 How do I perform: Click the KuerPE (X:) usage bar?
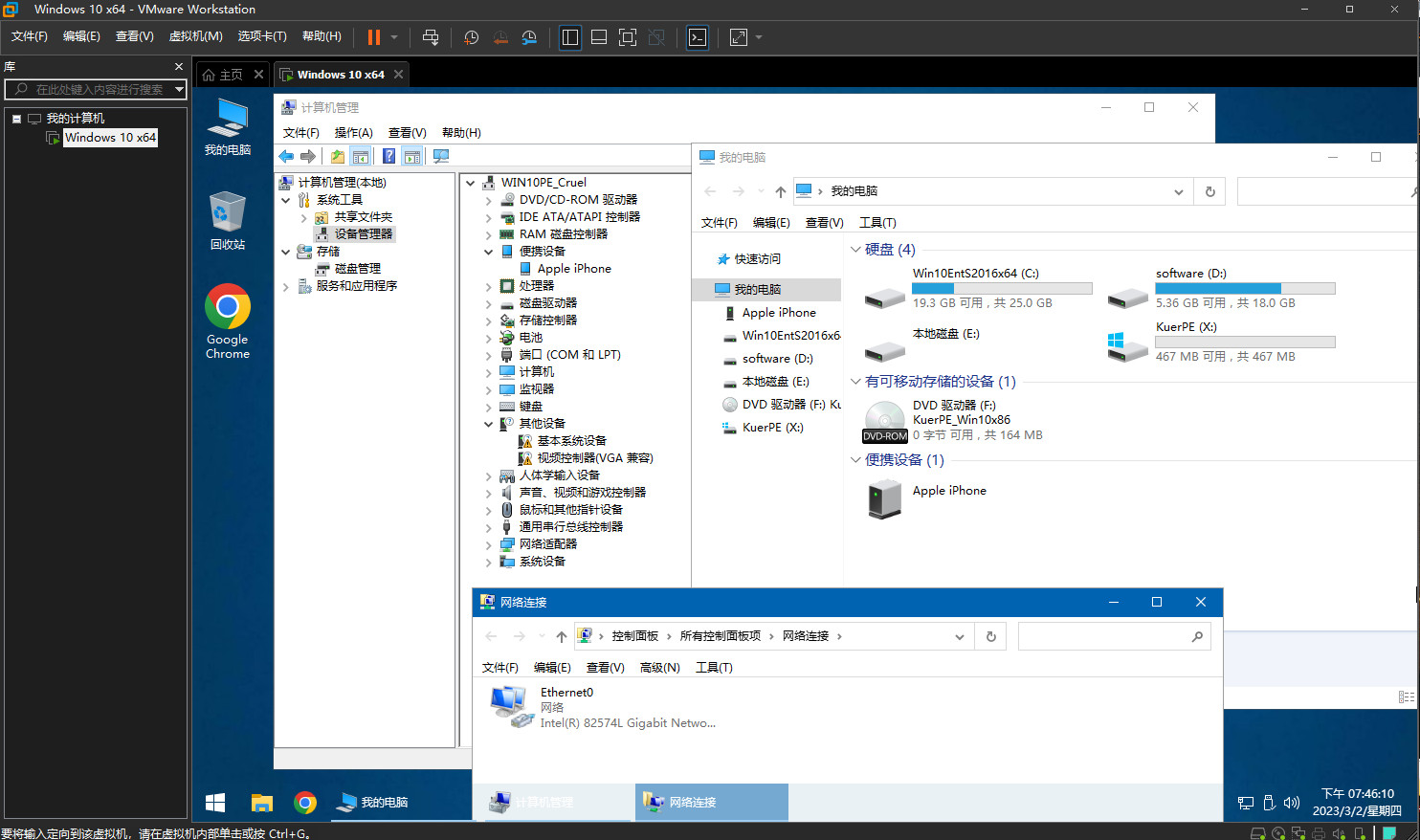1245,342
